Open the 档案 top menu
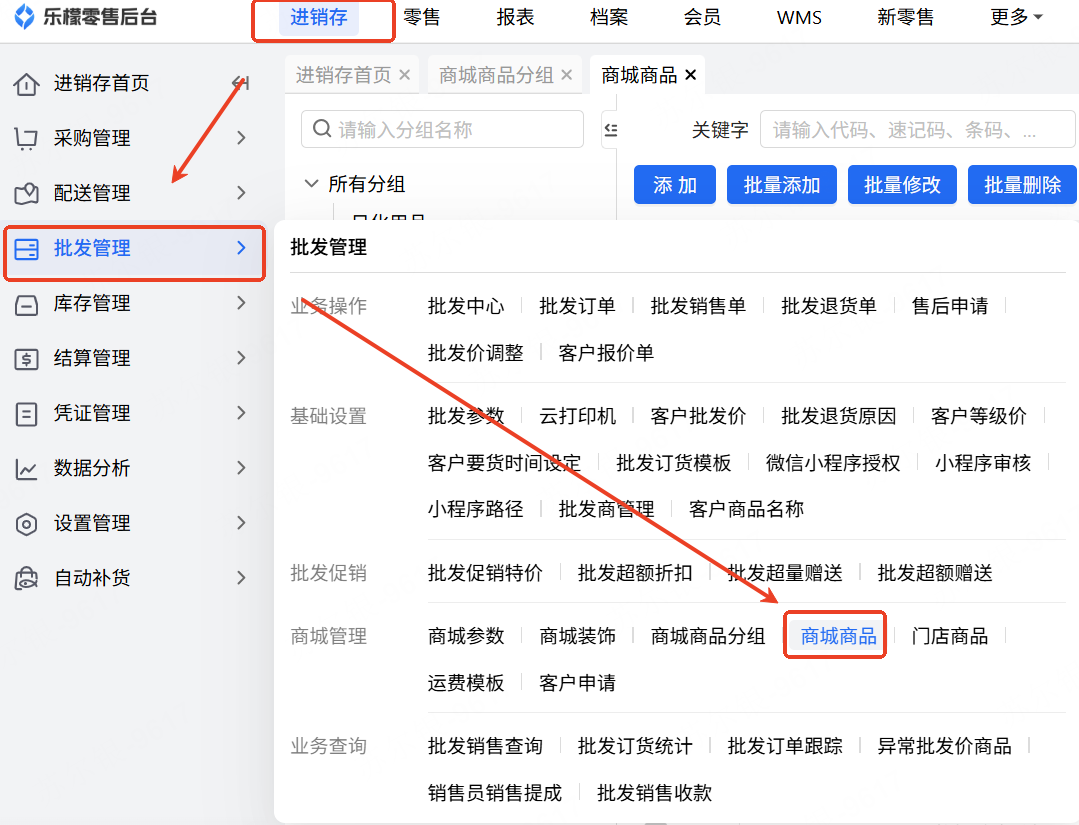 point(609,17)
